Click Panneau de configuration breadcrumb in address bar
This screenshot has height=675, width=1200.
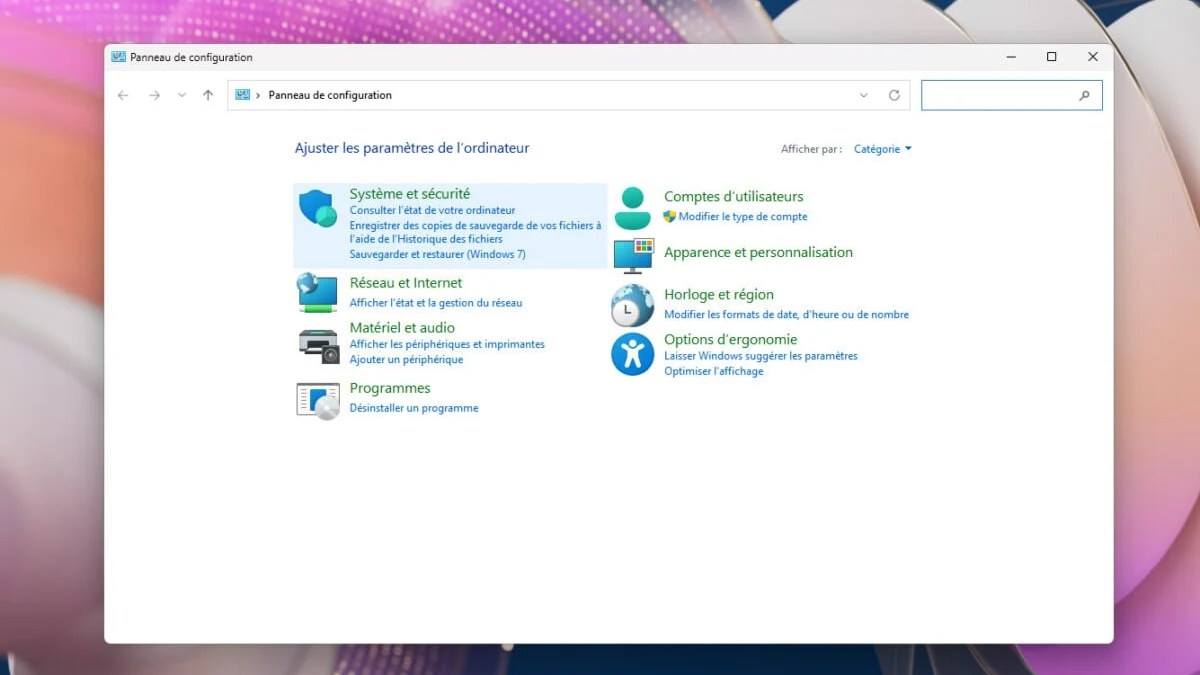(x=330, y=95)
